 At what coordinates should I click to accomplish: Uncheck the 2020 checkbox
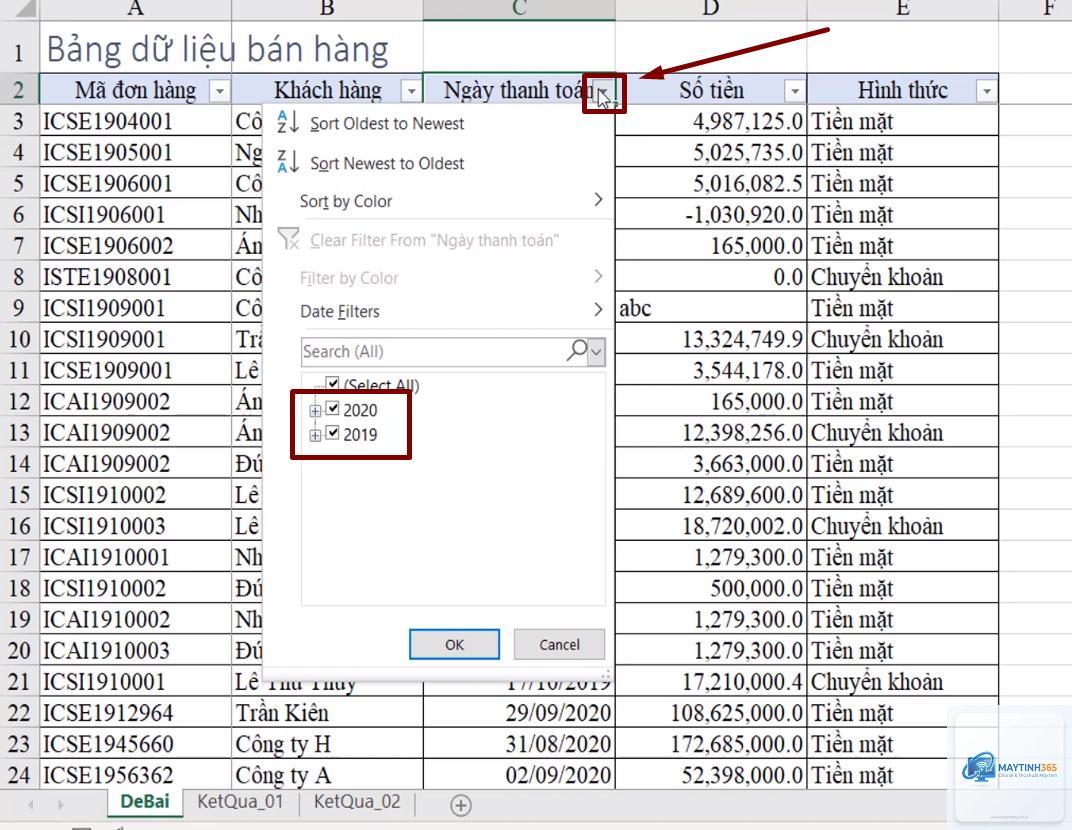pyautogui.click(x=332, y=409)
